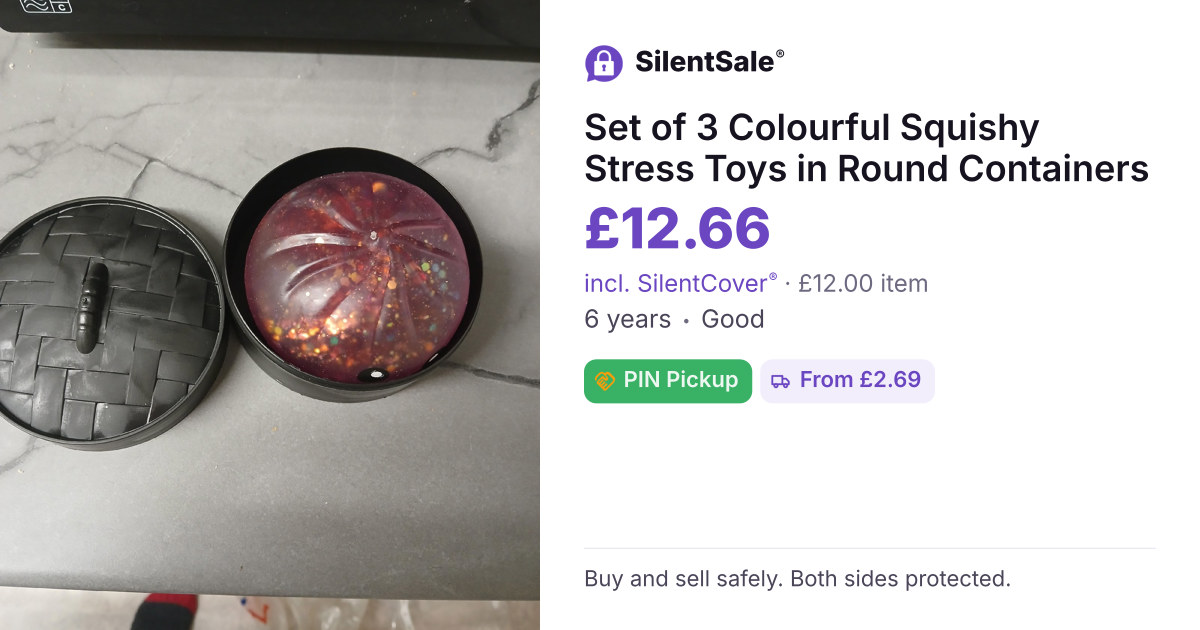Click the listing title Set of 3 Colourful Squishy
The image size is (1200, 630).
click(812, 128)
